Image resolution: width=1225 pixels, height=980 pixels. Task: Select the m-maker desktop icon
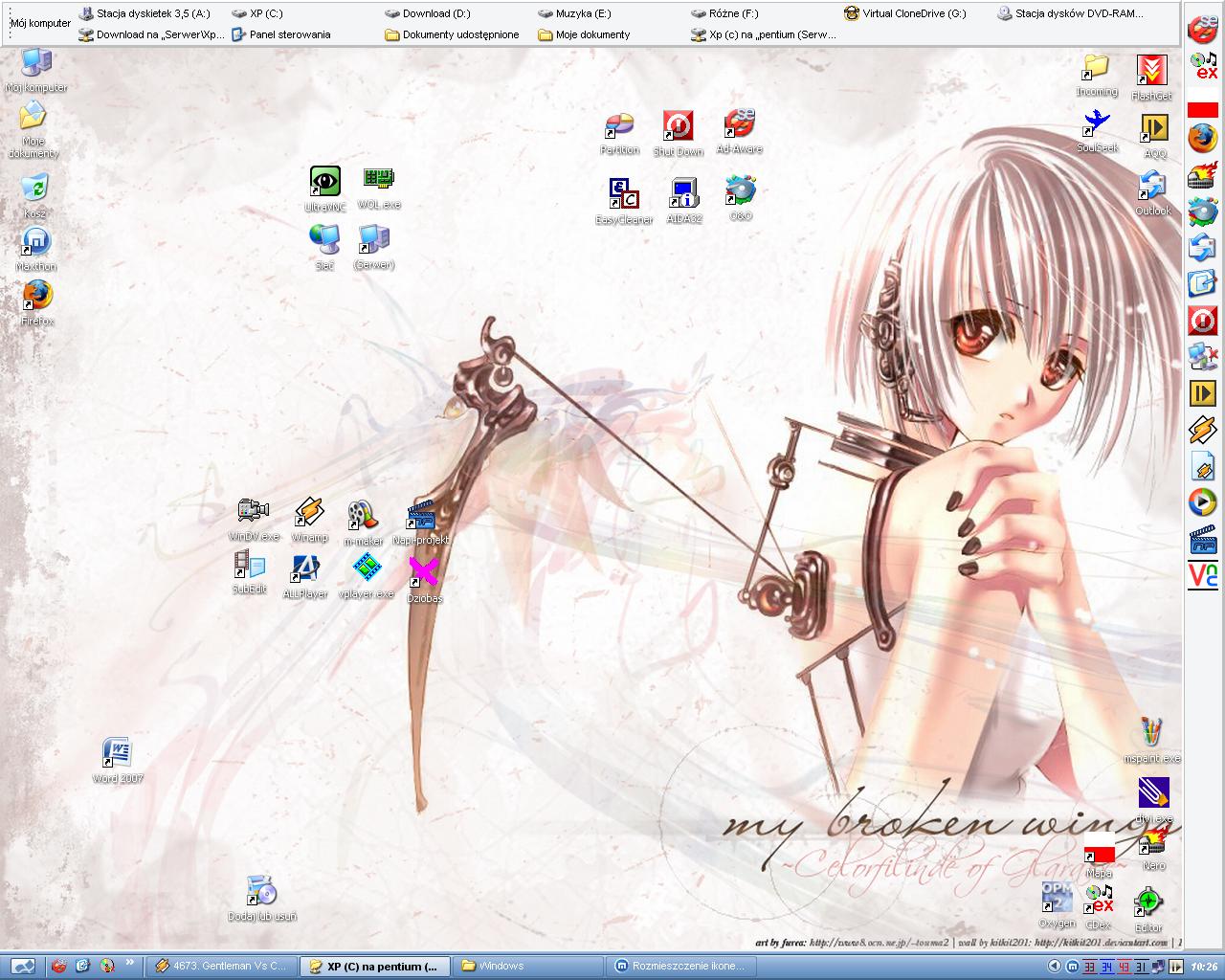coord(363,523)
